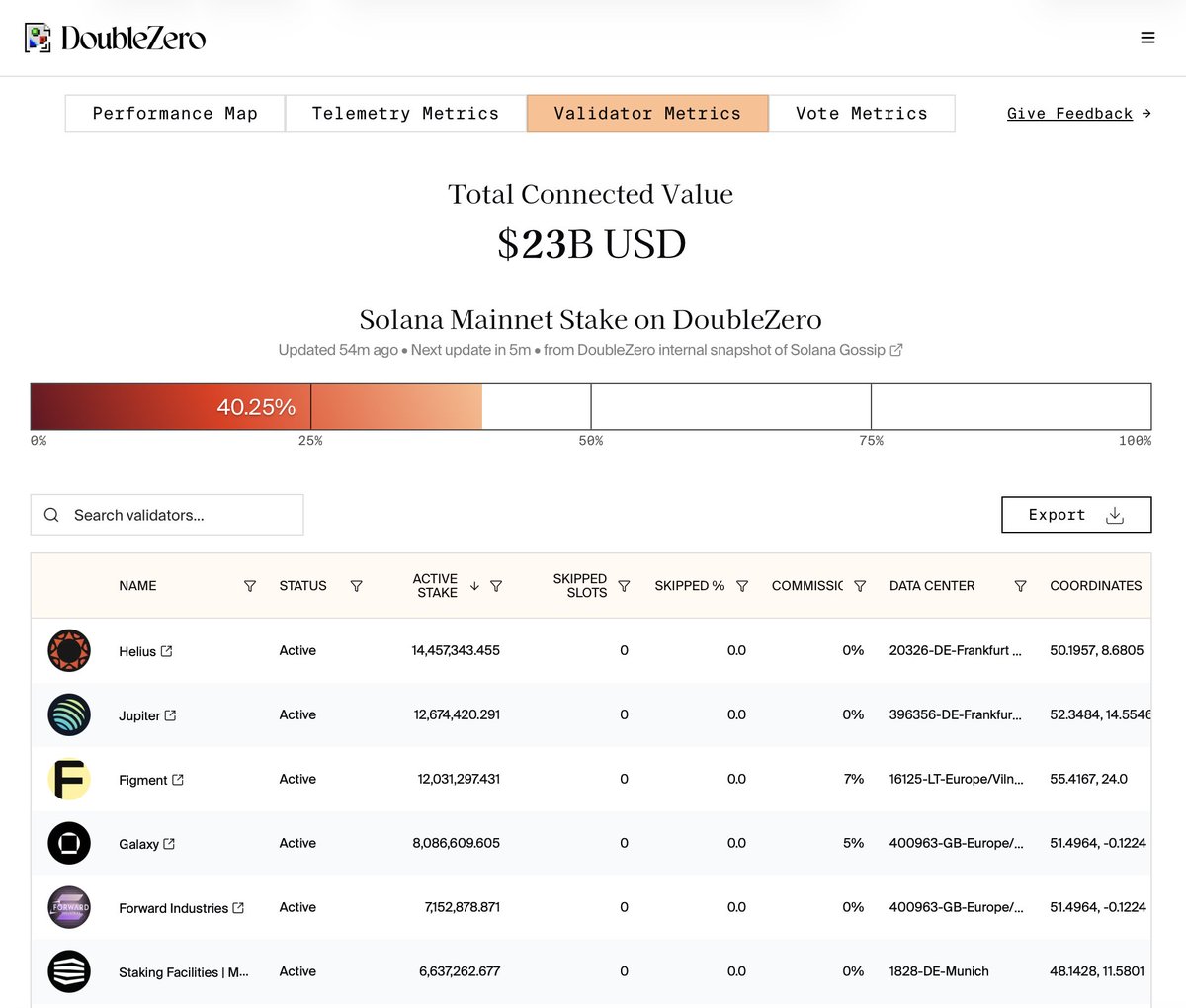Open Solana Gossip snapshot external link icon
Viewport: 1186px width, 1008px height.
coord(896,350)
